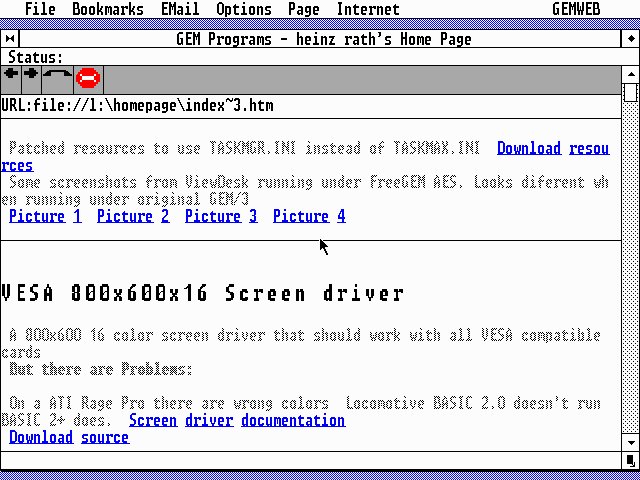Click the window resize handle in corner

click(631, 461)
